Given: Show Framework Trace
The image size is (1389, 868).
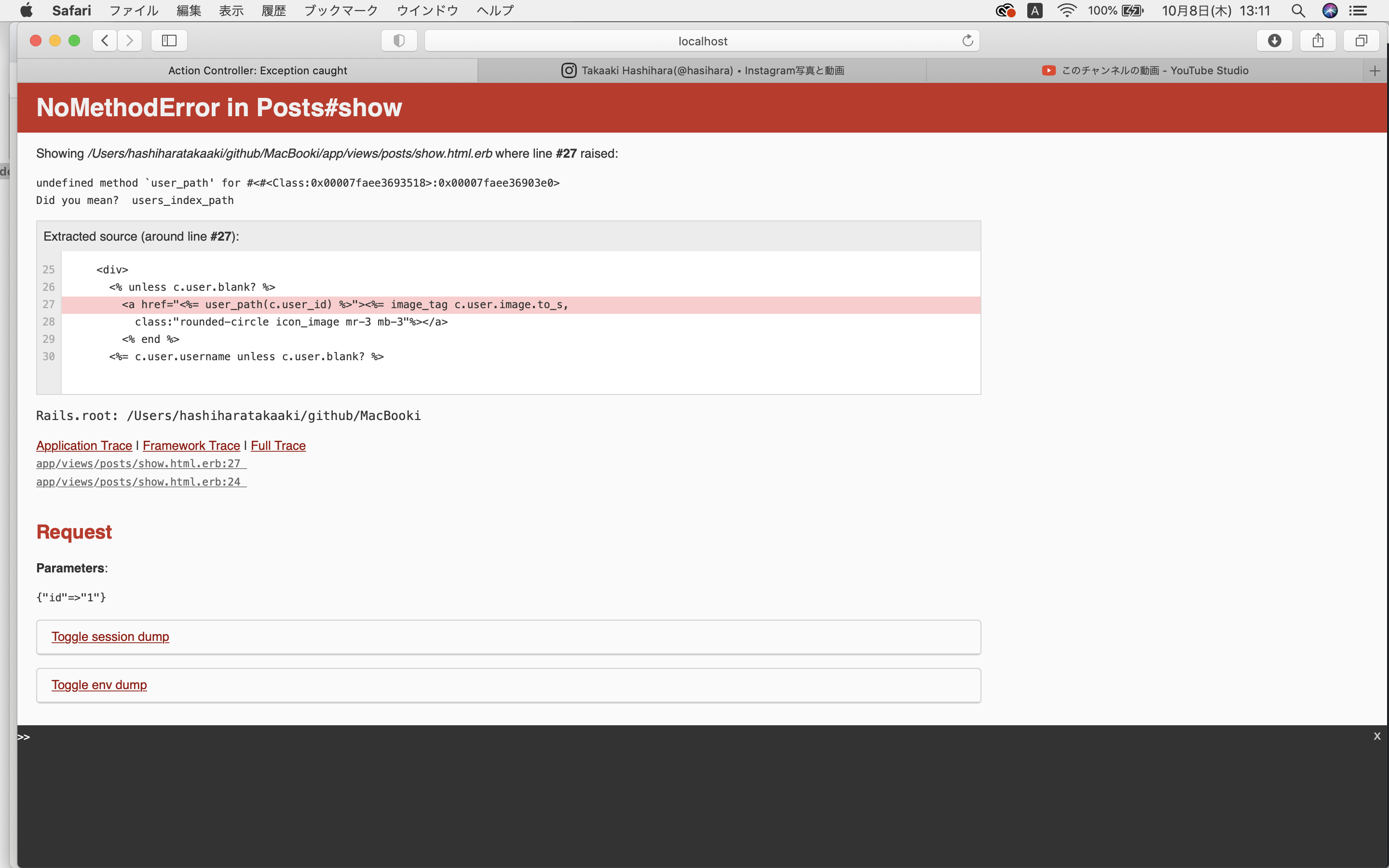Looking at the screenshot, I should pos(191,446).
